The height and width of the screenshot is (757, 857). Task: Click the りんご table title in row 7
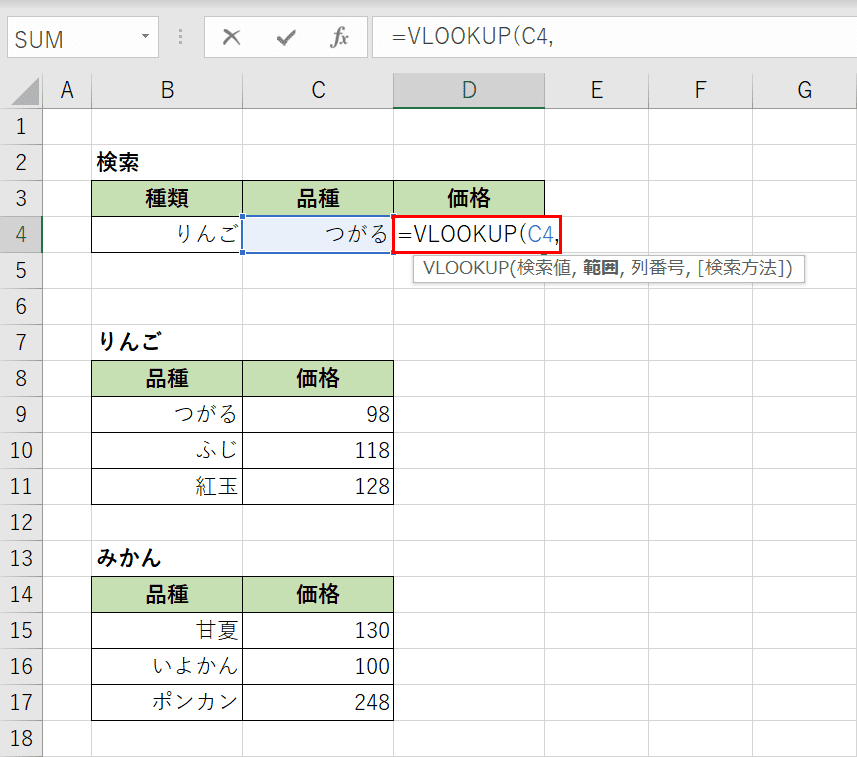[167, 342]
